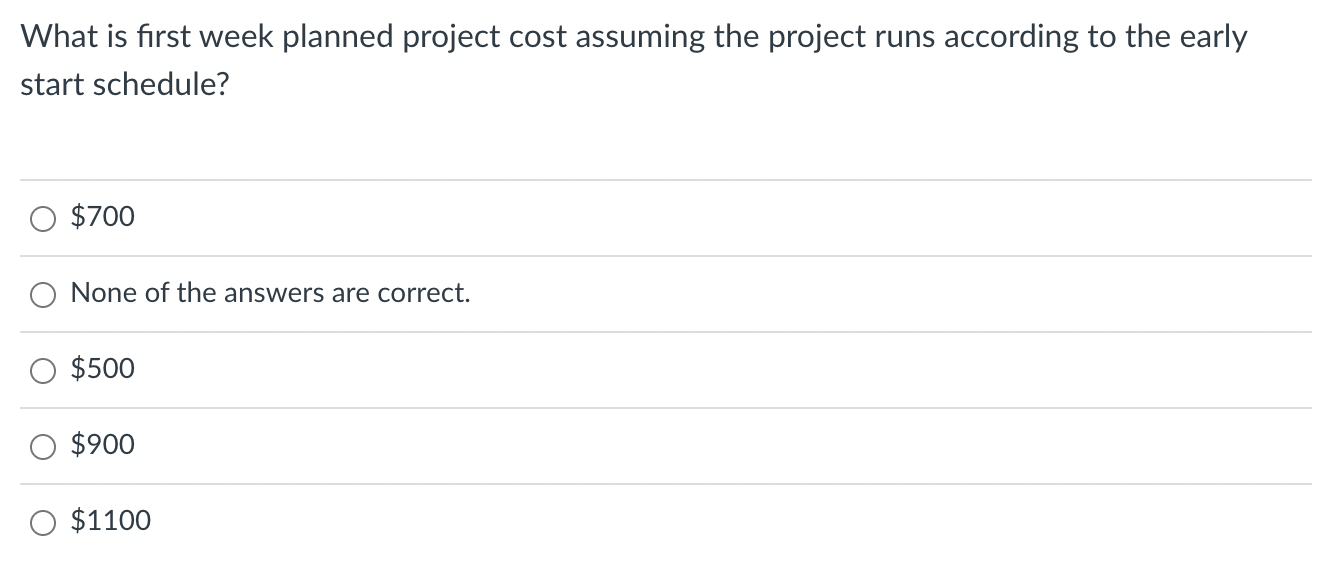The height and width of the screenshot is (568, 1326).
Task: Select the $700 radio button
Action: 42,218
